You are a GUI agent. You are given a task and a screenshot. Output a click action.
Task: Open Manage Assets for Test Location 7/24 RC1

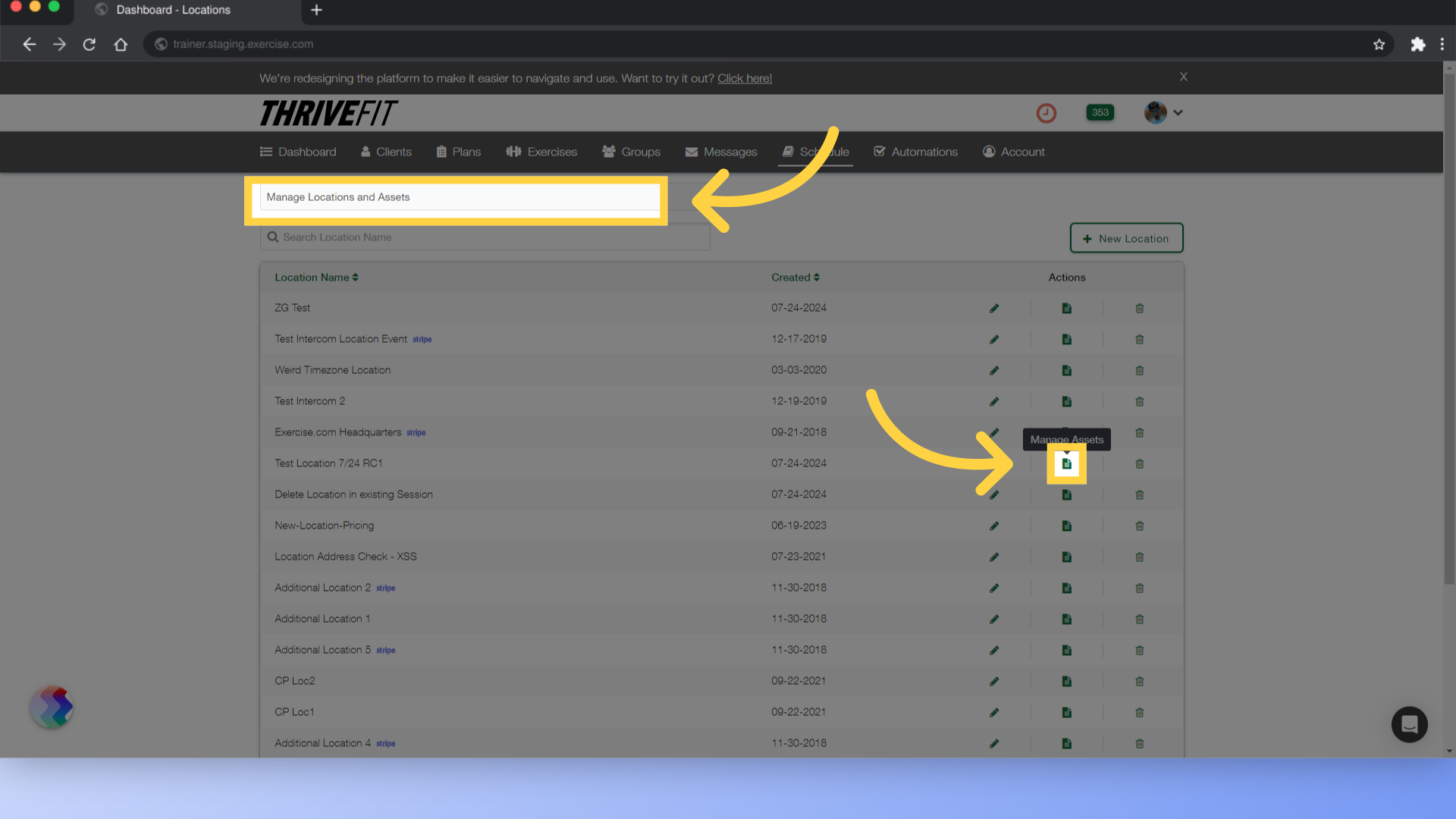(x=1066, y=463)
